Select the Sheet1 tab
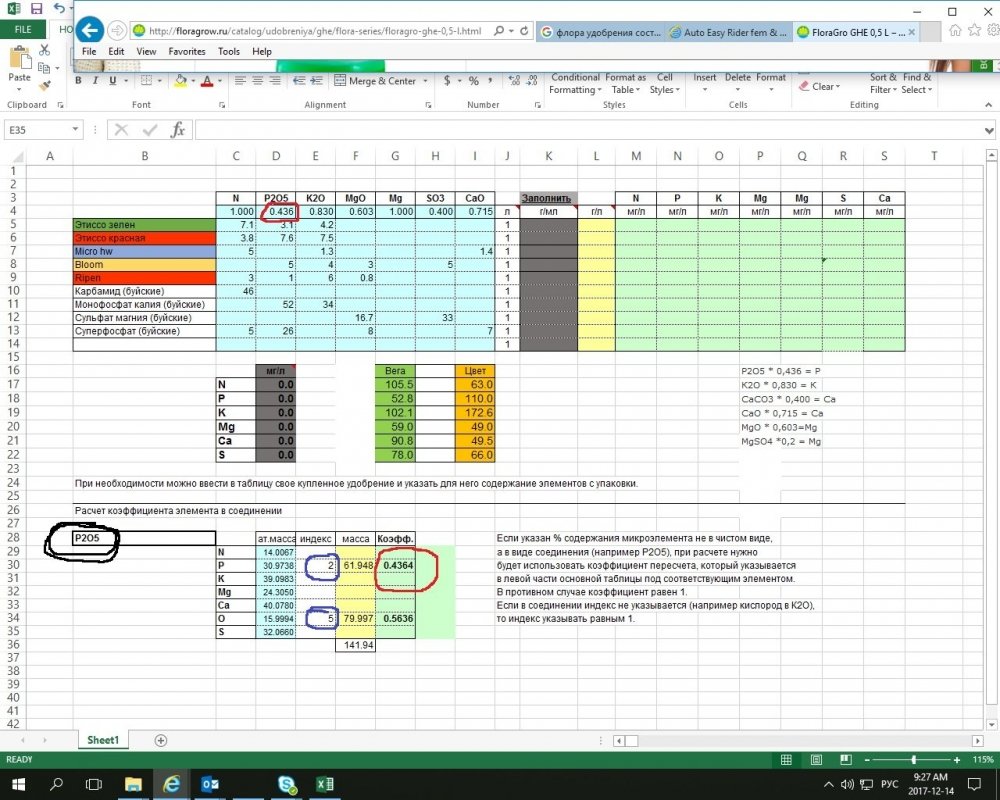This screenshot has width=1000, height=800. click(x=103, y=740)
